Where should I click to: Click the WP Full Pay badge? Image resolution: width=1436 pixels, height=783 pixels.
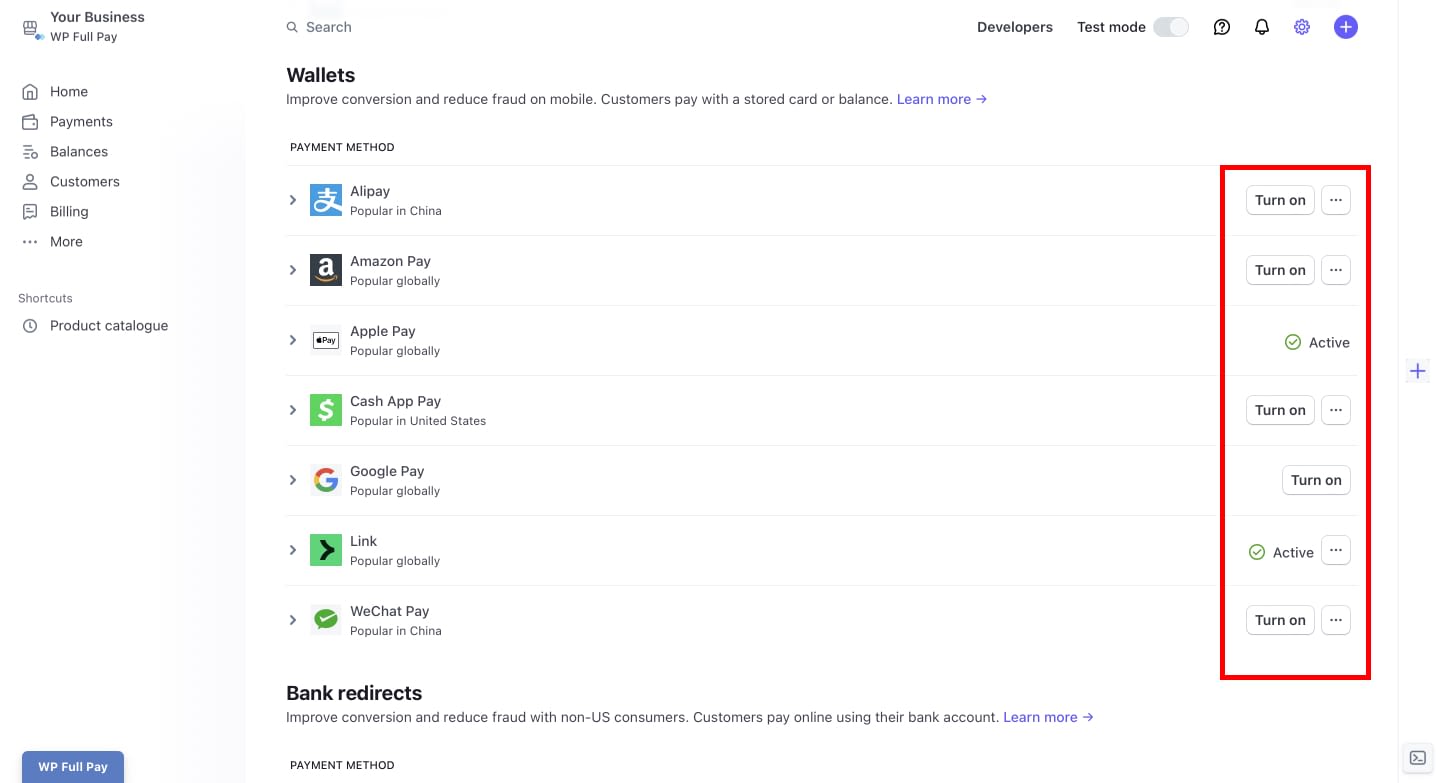click(73, 767)
